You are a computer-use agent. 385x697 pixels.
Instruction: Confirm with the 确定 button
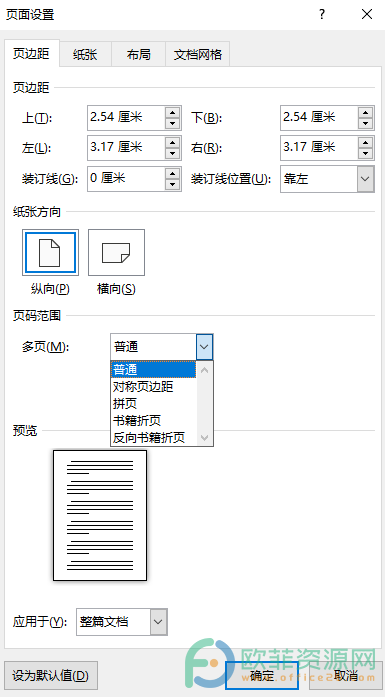[x=261, y=676]
